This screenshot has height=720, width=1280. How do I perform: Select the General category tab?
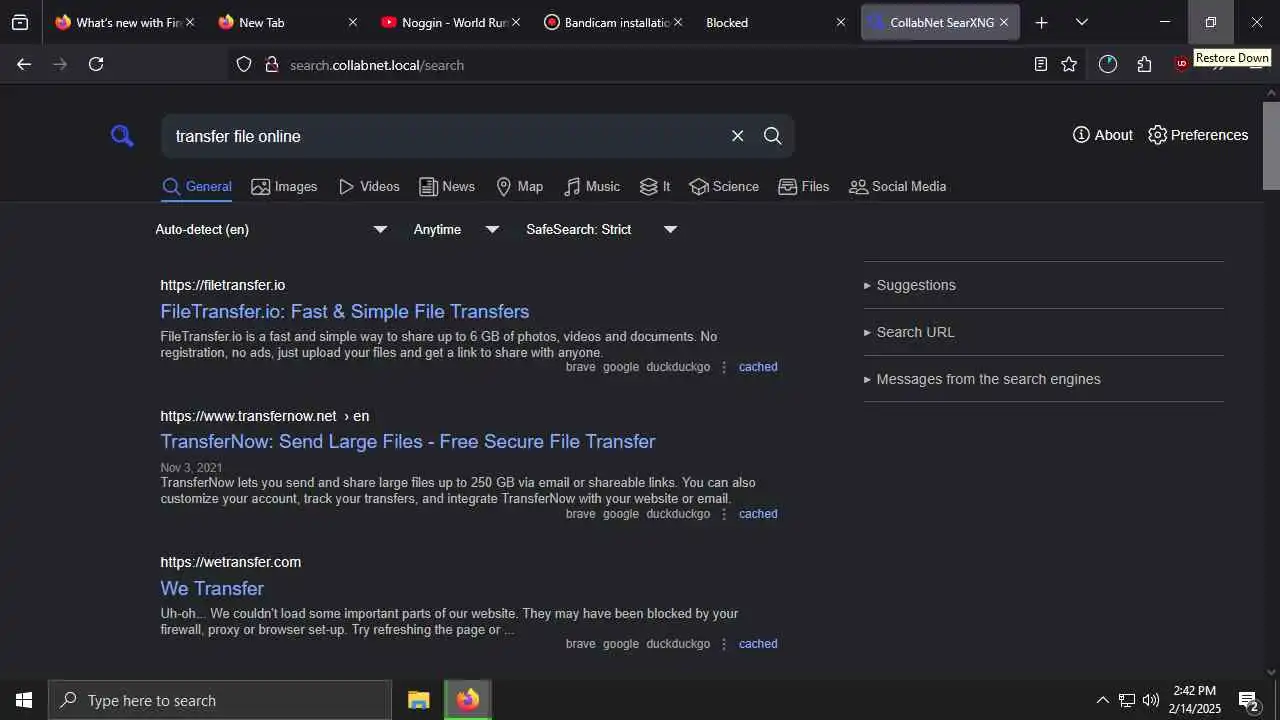197,187
